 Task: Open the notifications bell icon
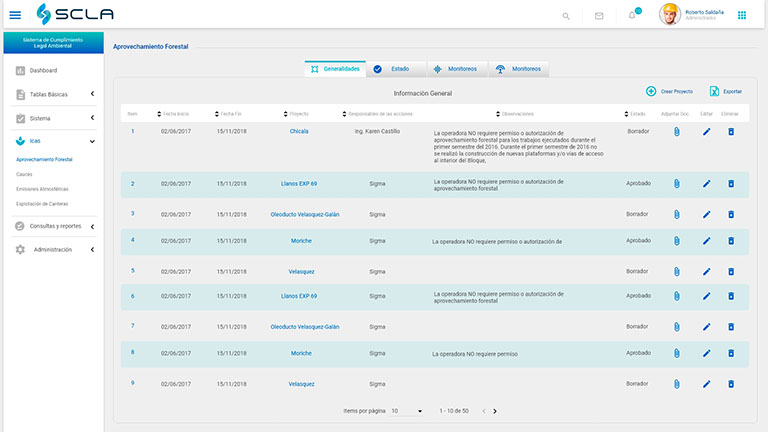coord(632,16)
